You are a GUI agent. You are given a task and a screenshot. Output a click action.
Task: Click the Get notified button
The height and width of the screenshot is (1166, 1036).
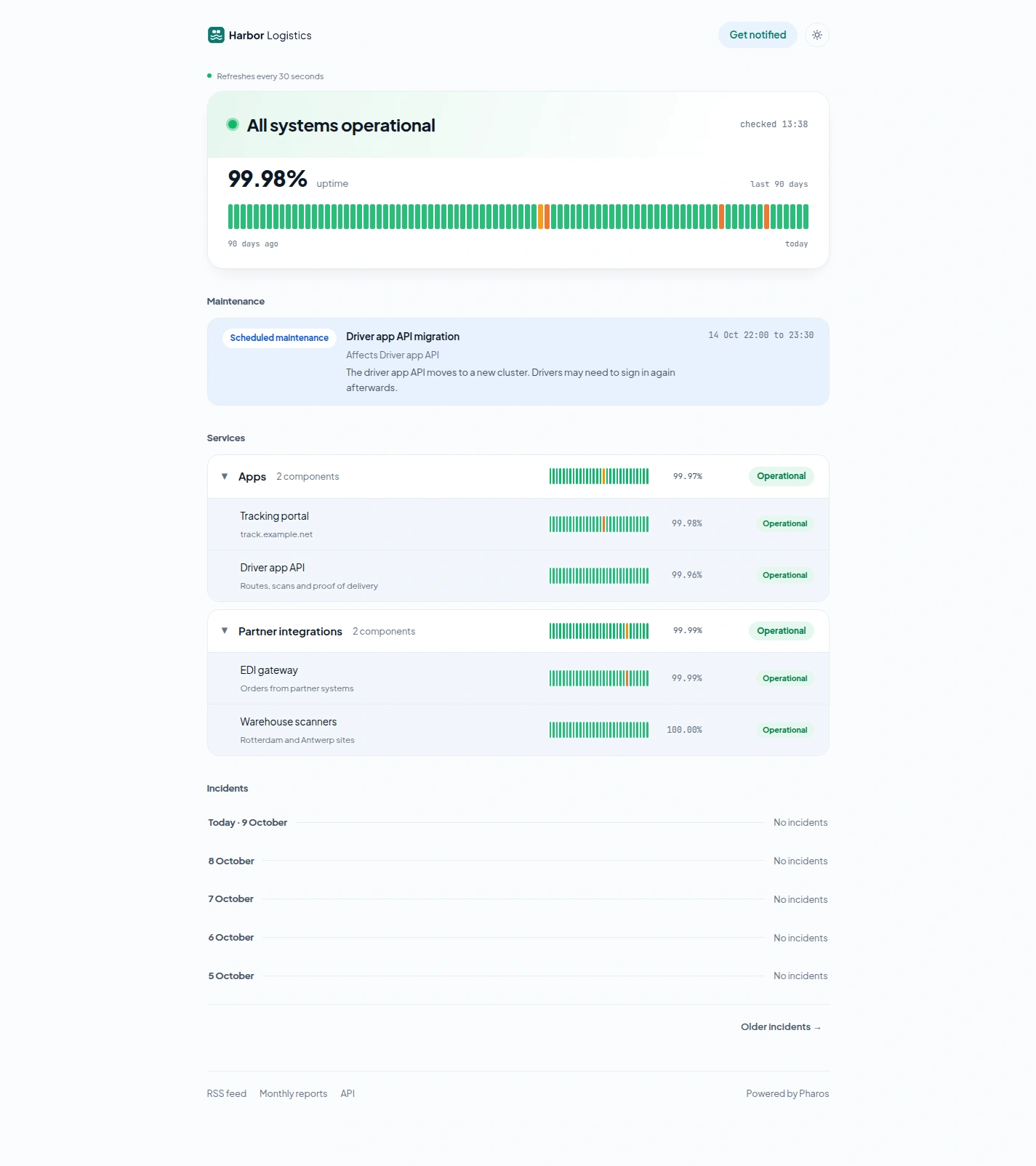click(758, 35)
